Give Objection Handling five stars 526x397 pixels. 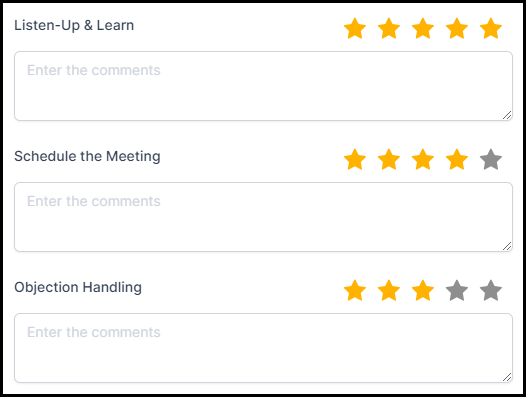point(491,290)
